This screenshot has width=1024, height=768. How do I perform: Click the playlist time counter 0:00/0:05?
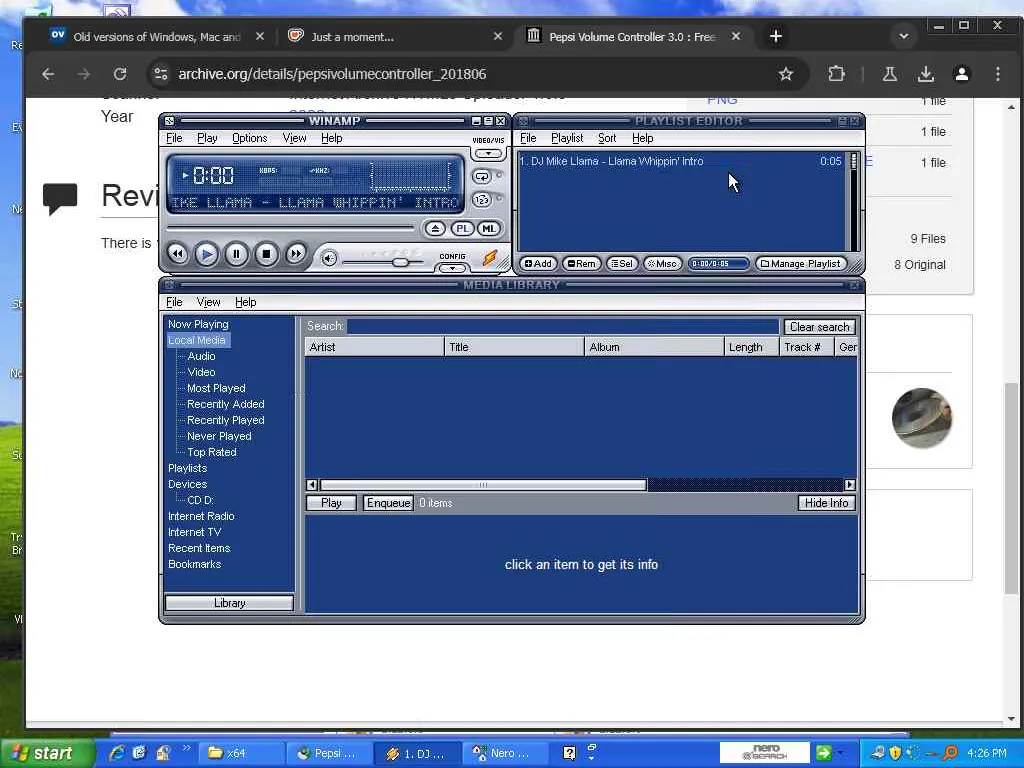[718, 263]
